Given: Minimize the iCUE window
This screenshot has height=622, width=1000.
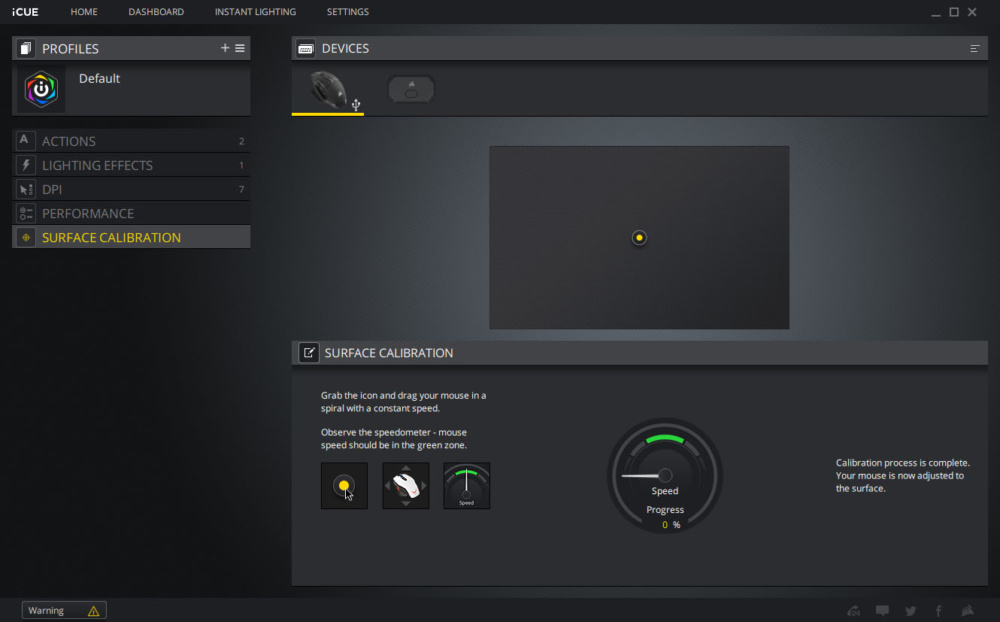Looking at the screenshot, I should [936, 12].
